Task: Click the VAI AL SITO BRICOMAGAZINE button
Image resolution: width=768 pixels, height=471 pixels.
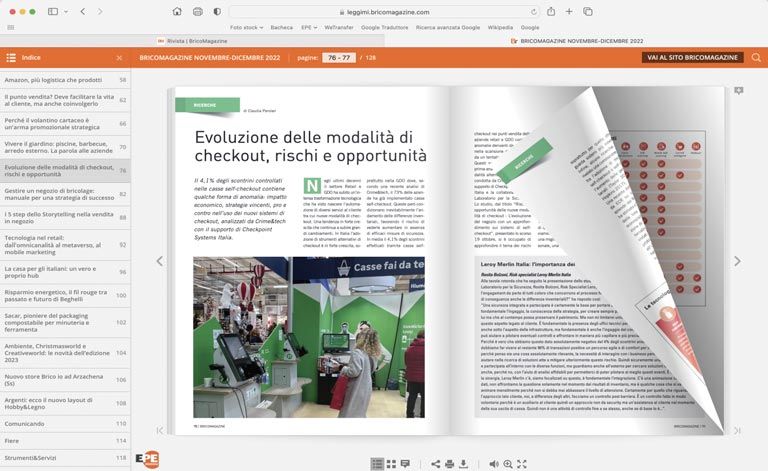Action: tap(692, 57)
